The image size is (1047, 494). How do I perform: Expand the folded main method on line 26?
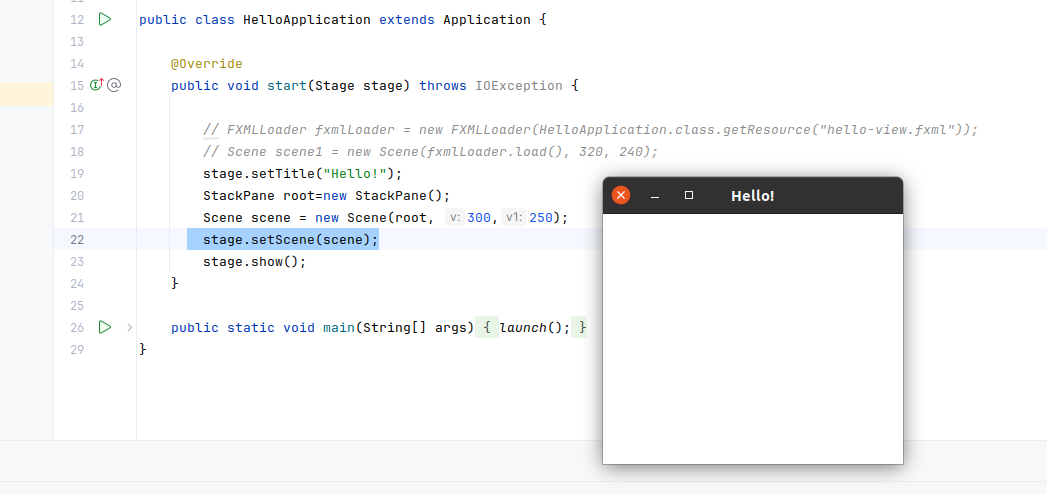[x=130, y=327]
